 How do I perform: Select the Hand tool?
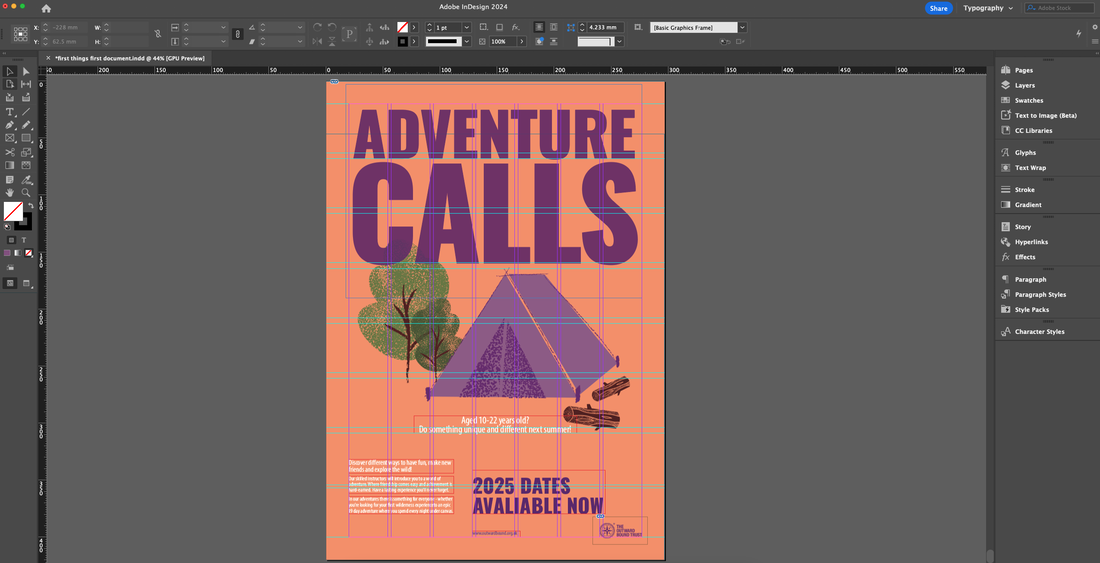point(10,192)
